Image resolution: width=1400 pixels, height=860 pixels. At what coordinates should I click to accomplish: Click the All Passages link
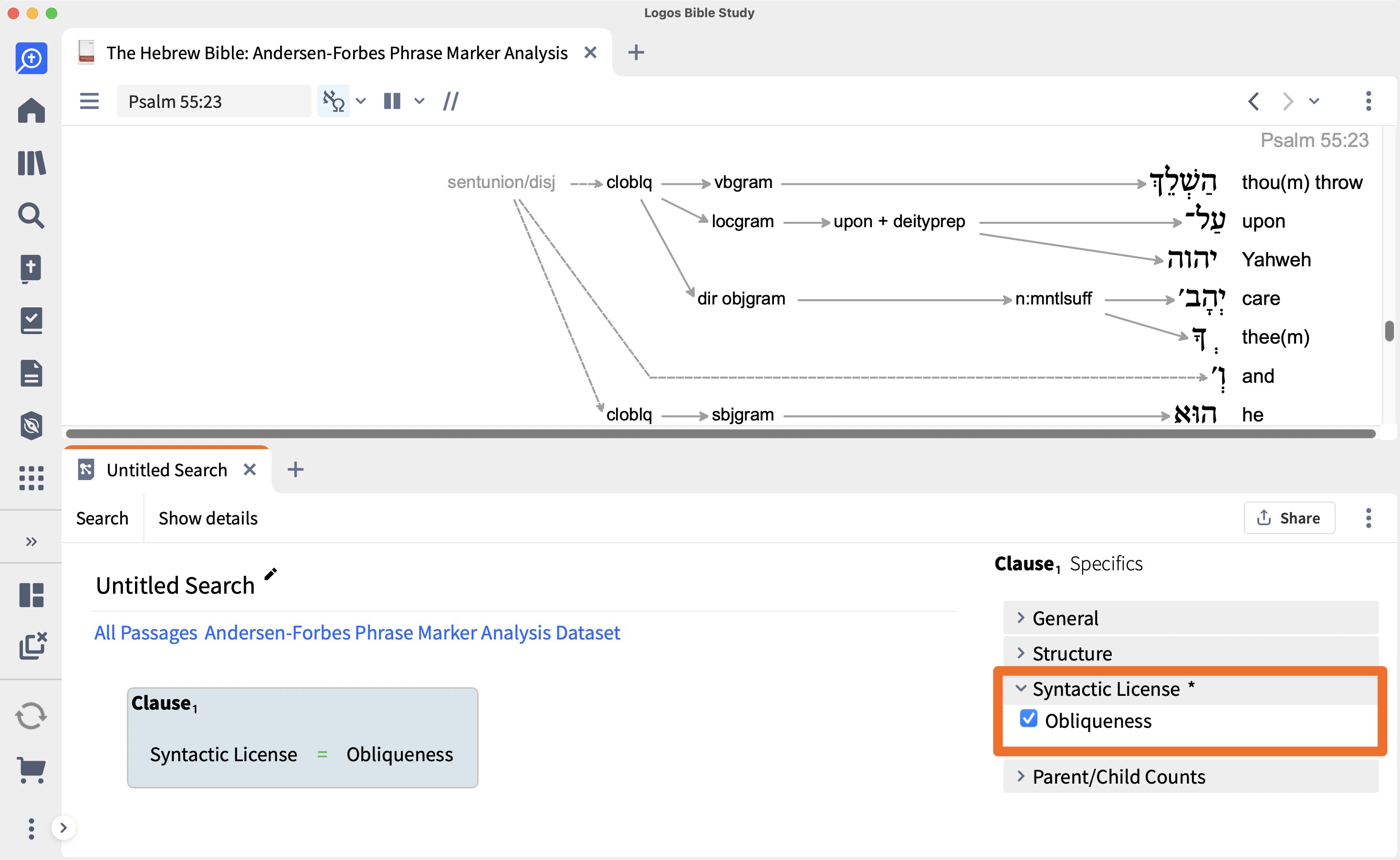click(x=146, y=632)
